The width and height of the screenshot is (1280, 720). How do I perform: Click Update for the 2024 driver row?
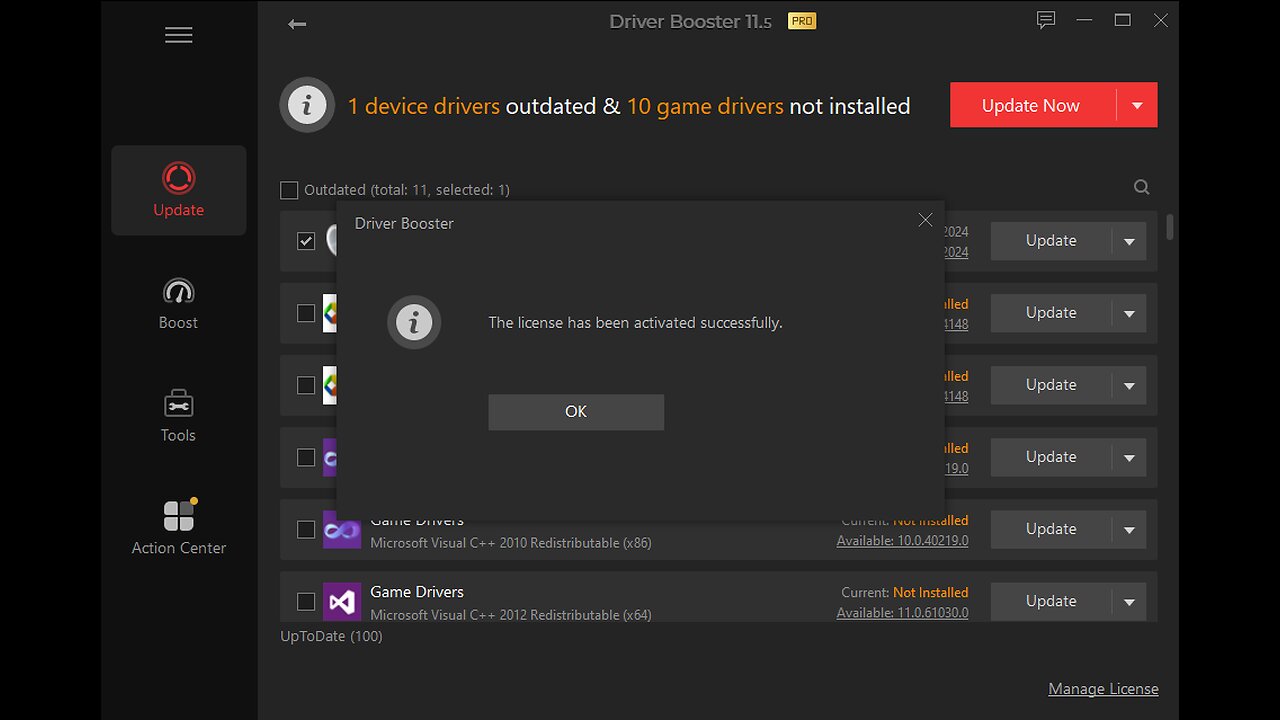(x=1051, y=241)
